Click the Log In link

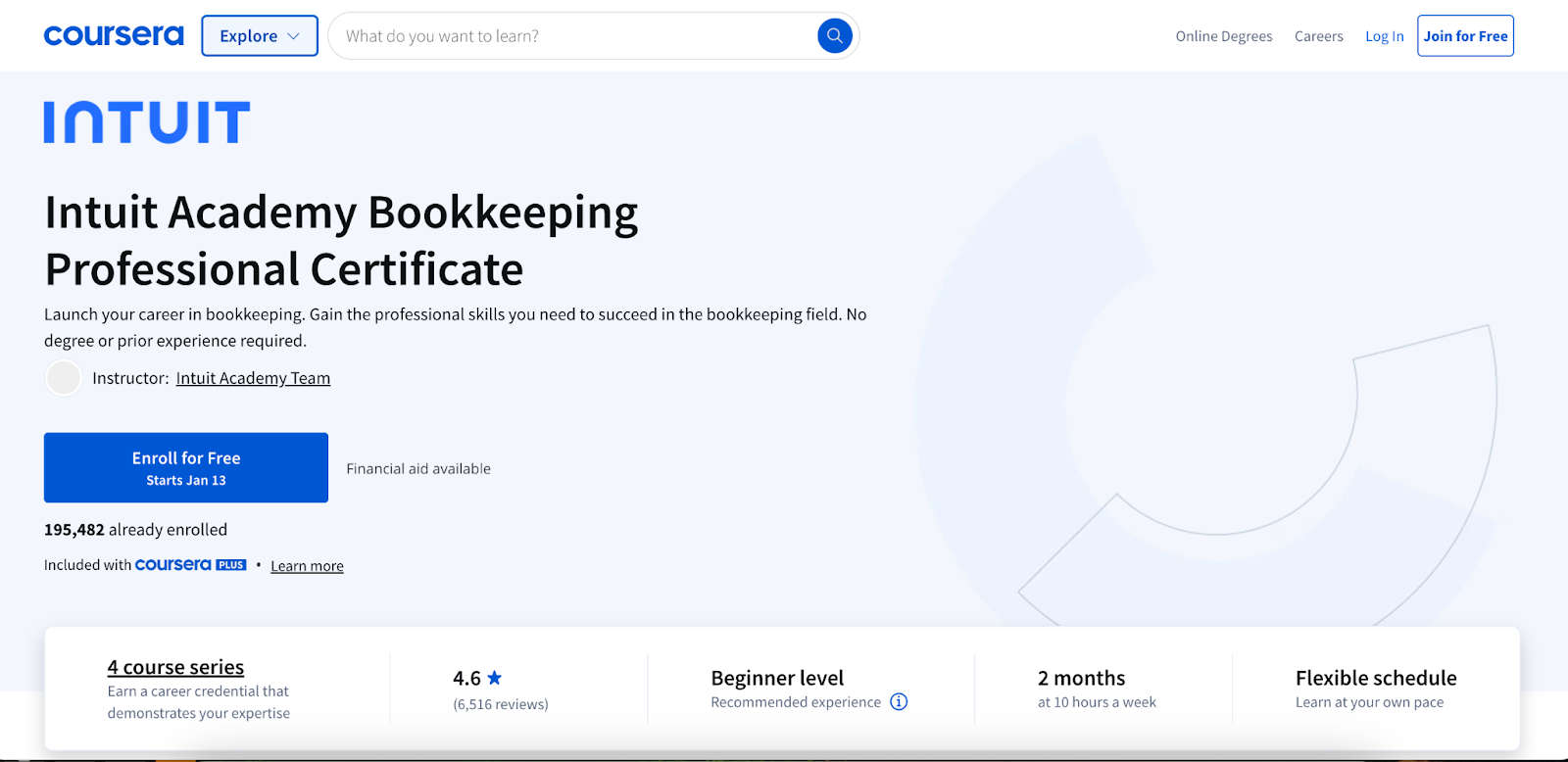click(x=1384, y=36)
